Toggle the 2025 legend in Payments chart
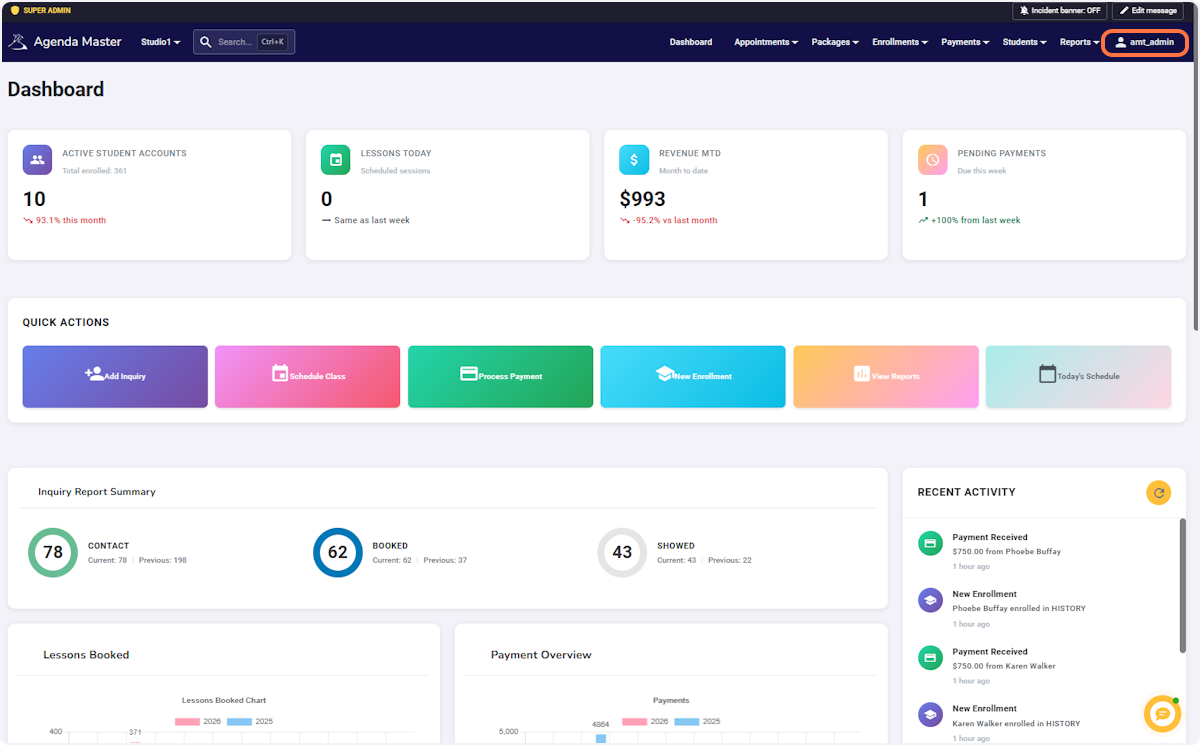Screen dimensions: 1200x745 [x=697, y=721]
